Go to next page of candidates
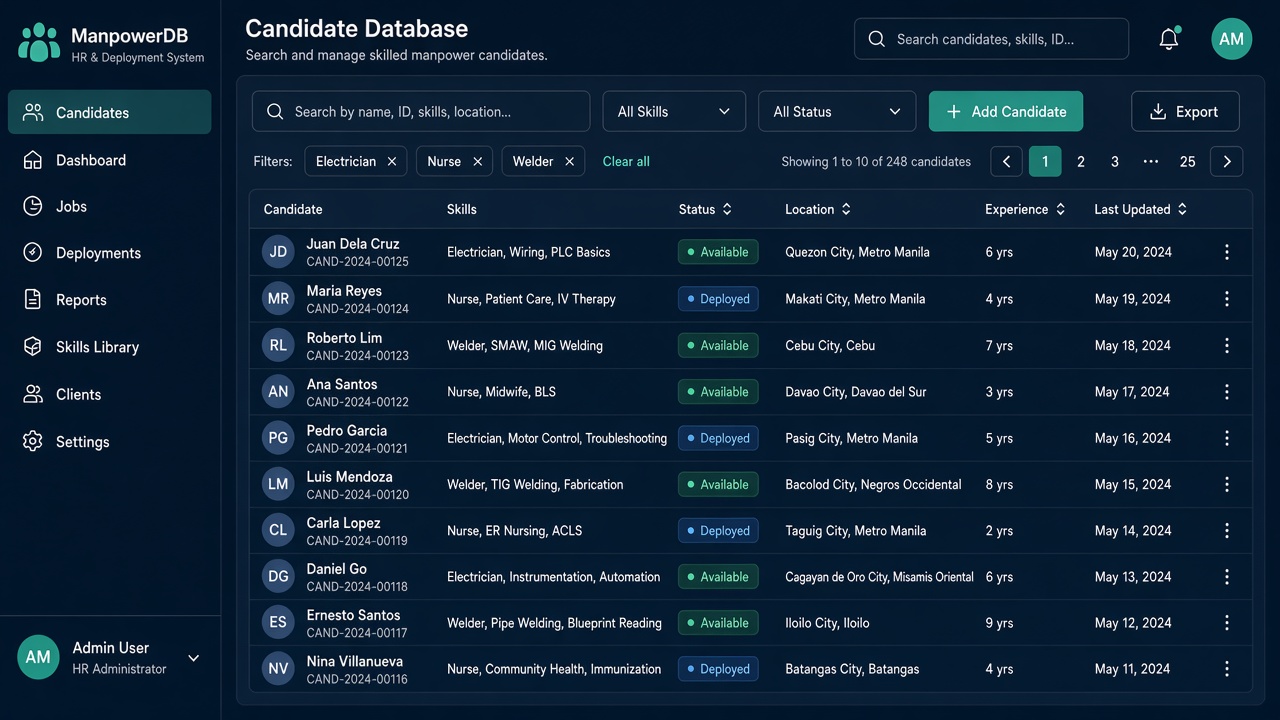Viewport: 1280px width, 720px height. (x=1227, y=161)
